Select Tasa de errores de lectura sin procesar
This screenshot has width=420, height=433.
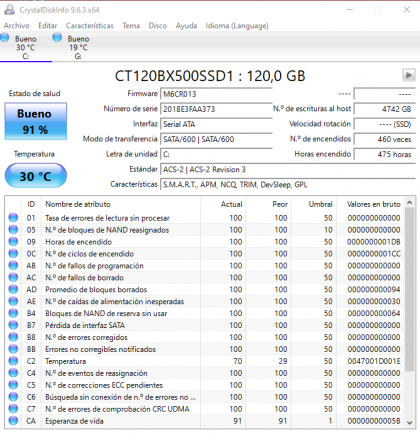(x=107, y=218)
